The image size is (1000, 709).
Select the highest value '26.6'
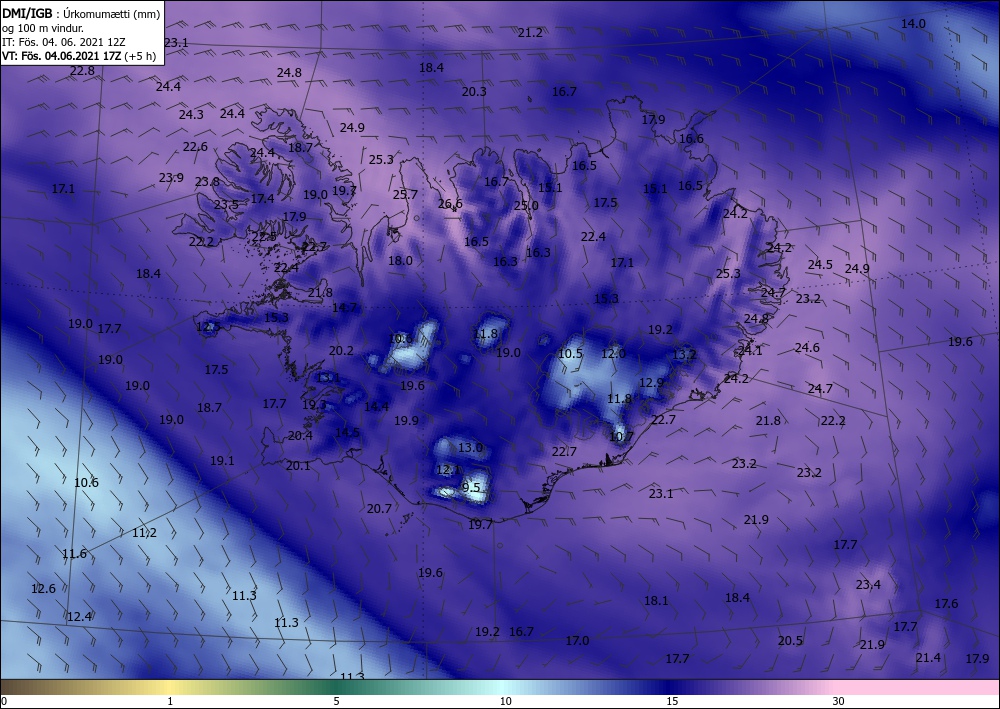click(x=450, y=204)
